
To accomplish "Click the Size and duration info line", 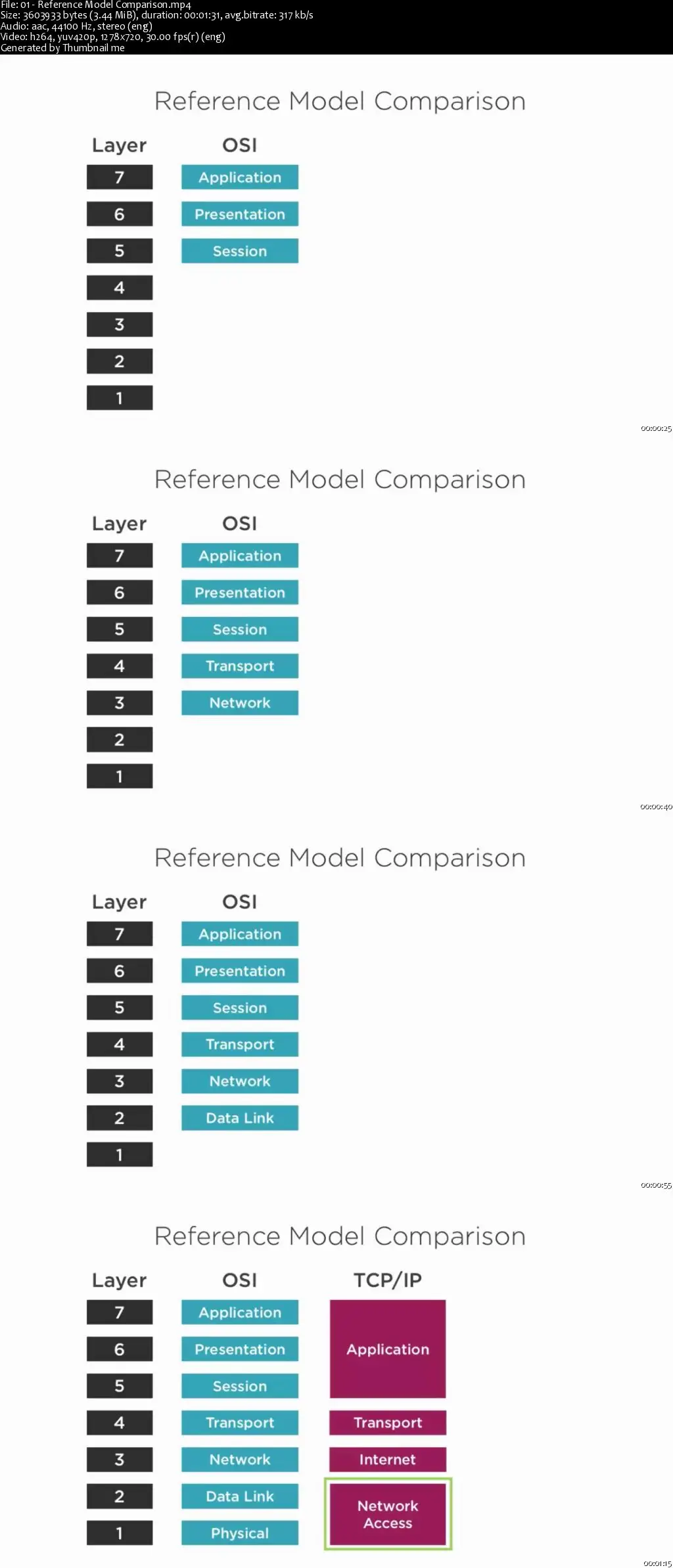I will tap(156, 15).
